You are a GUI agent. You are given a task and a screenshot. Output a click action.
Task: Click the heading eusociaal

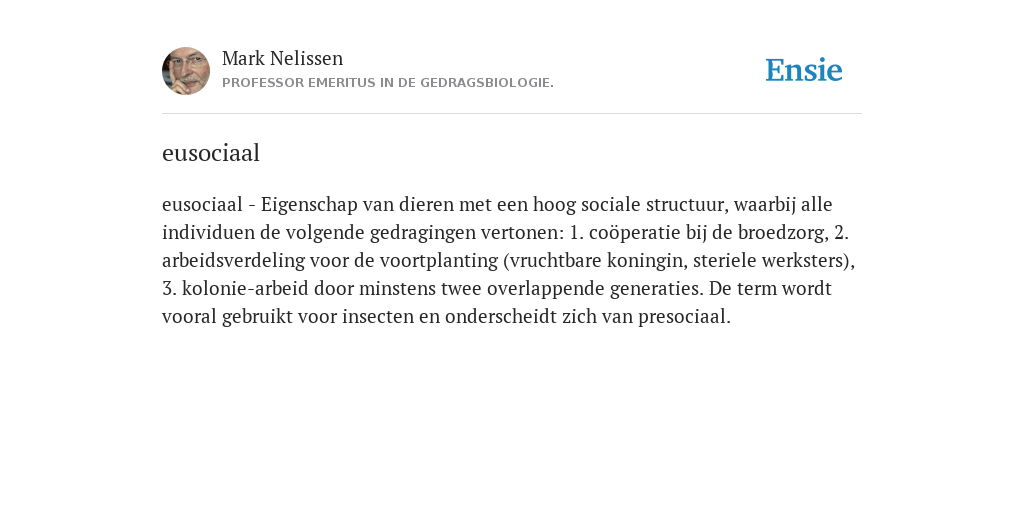[x=211, y=153]
